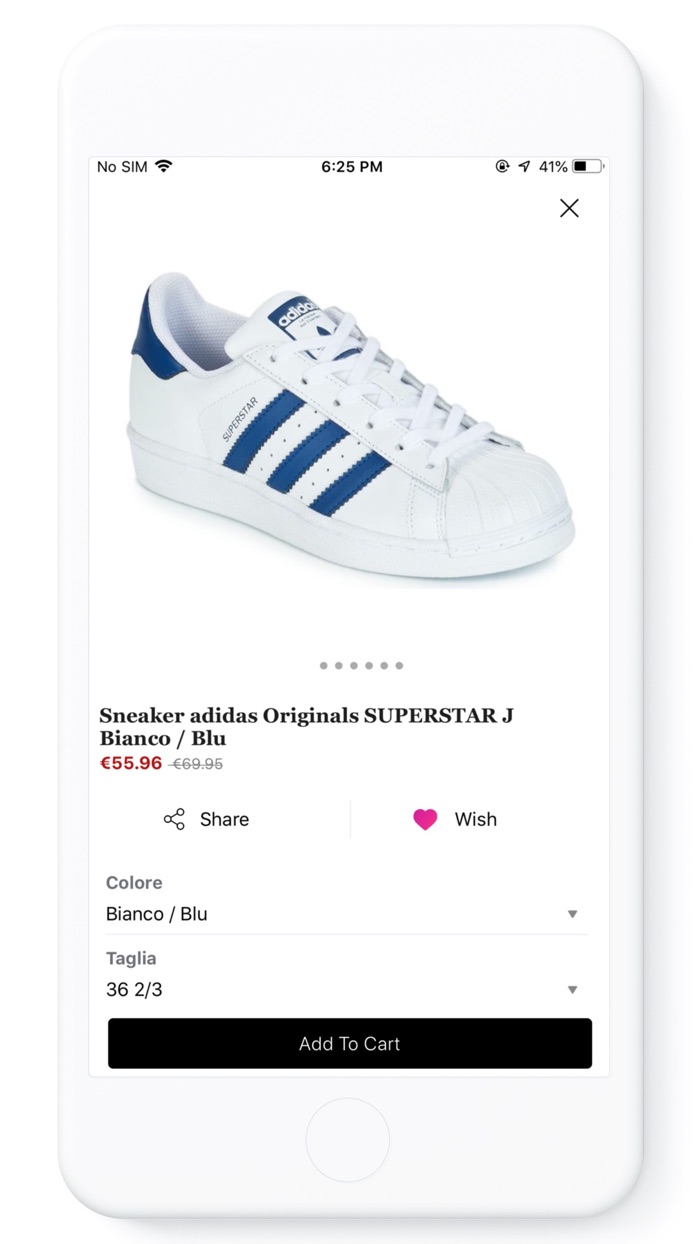Image resolution: width=700 pixels, height=1244 pixels.
Task: Jump to the last image pagination dot
Action: [399, 665]
